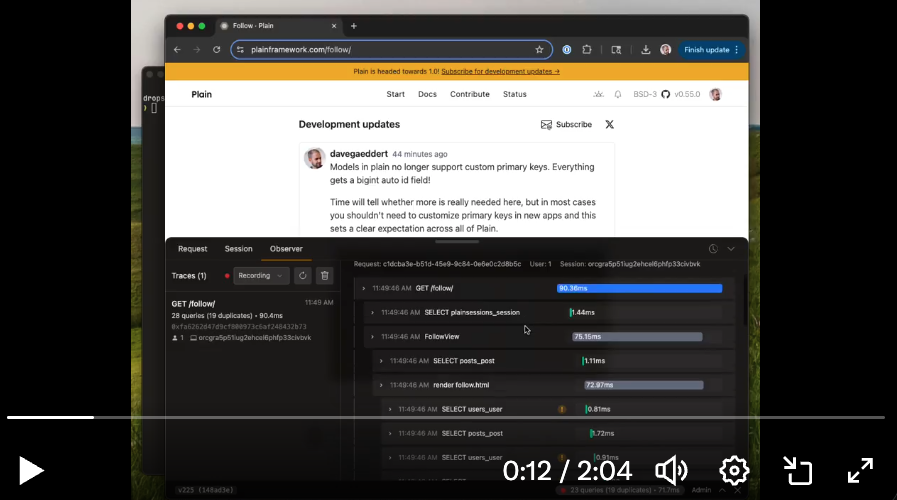Click Finish update button
Viewport: 897px width, 500px height.
[711, 50]
